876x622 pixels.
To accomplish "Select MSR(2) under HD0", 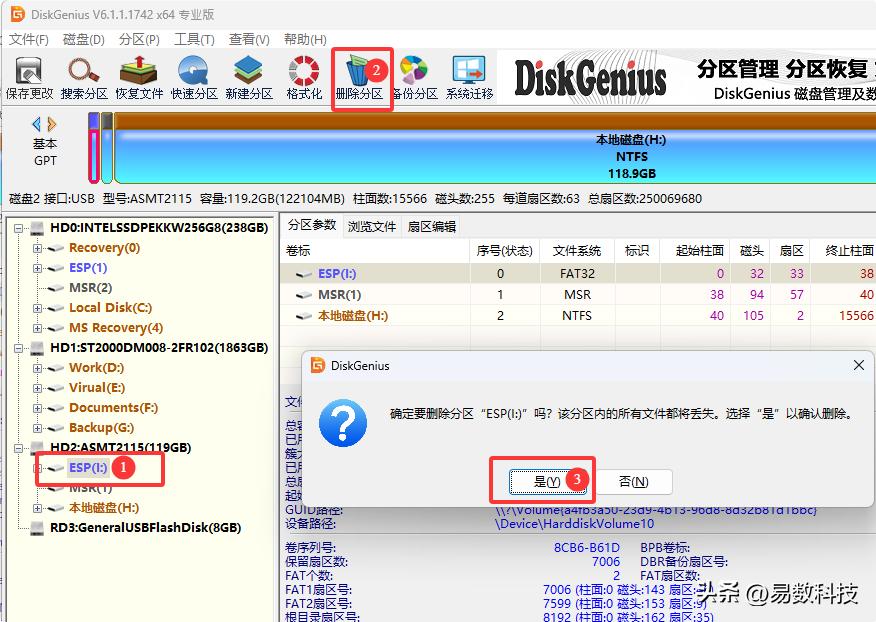I will (91, 288).
